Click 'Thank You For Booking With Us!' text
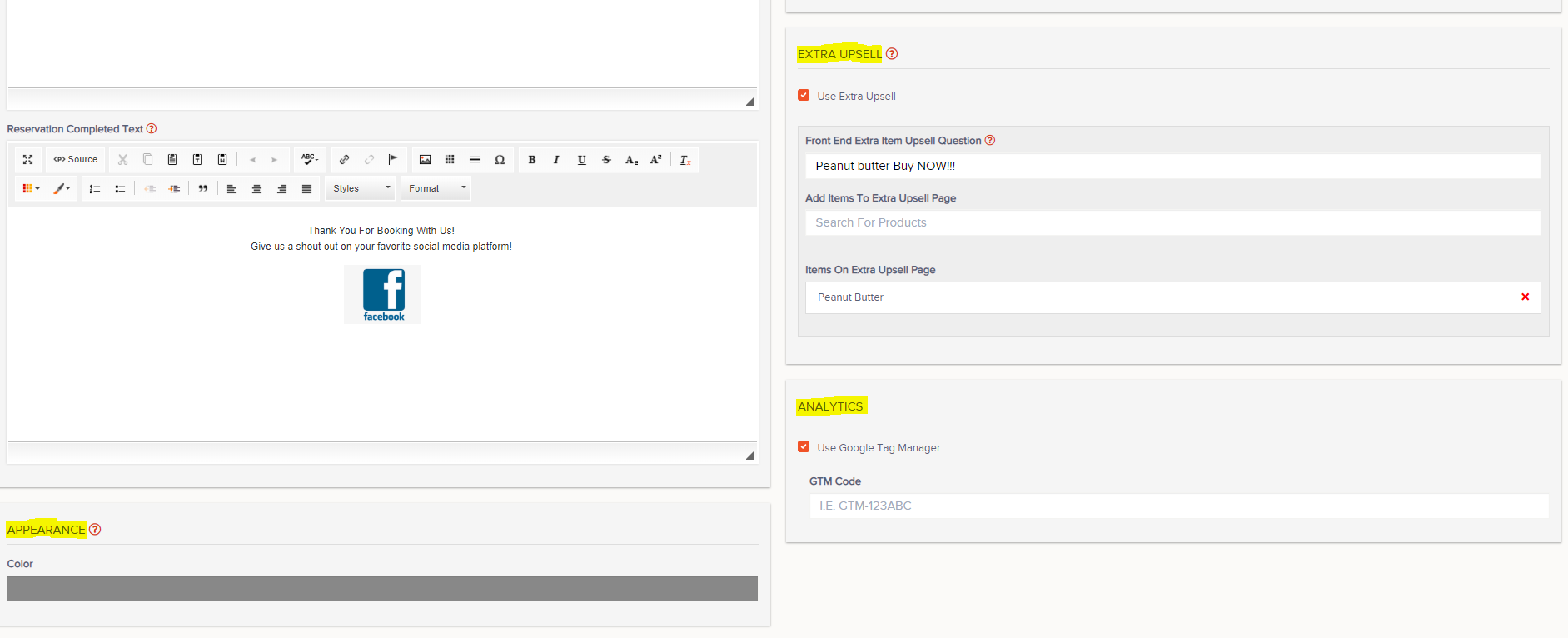1568x638 pixels. point(381,231)
